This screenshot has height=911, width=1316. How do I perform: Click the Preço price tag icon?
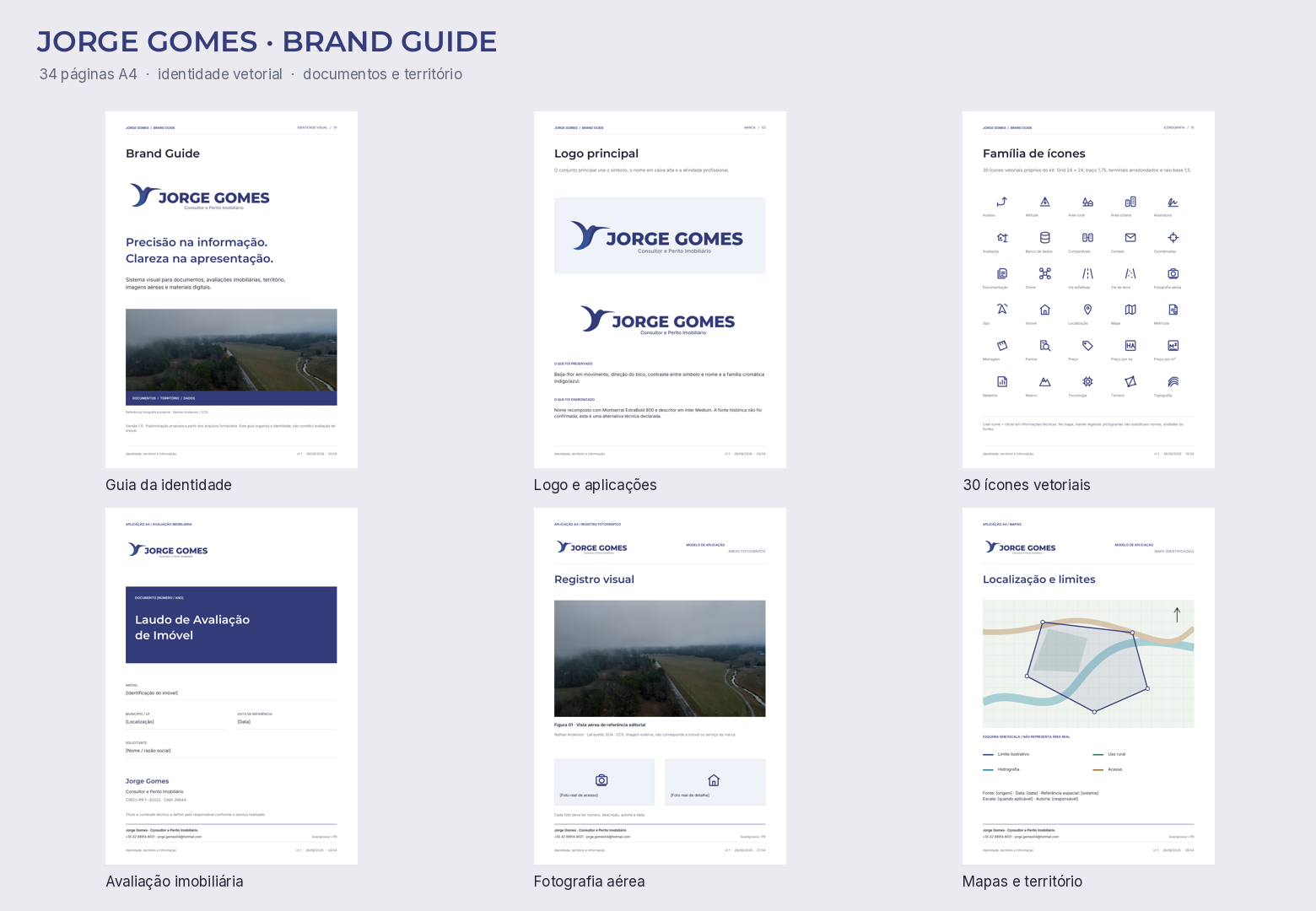(x=1087, y=346)
